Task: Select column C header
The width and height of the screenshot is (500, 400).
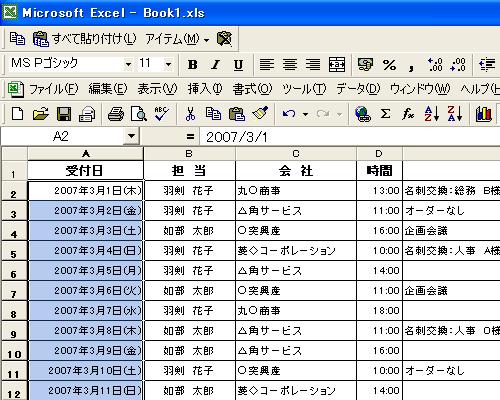Action: tap(296, 154)
